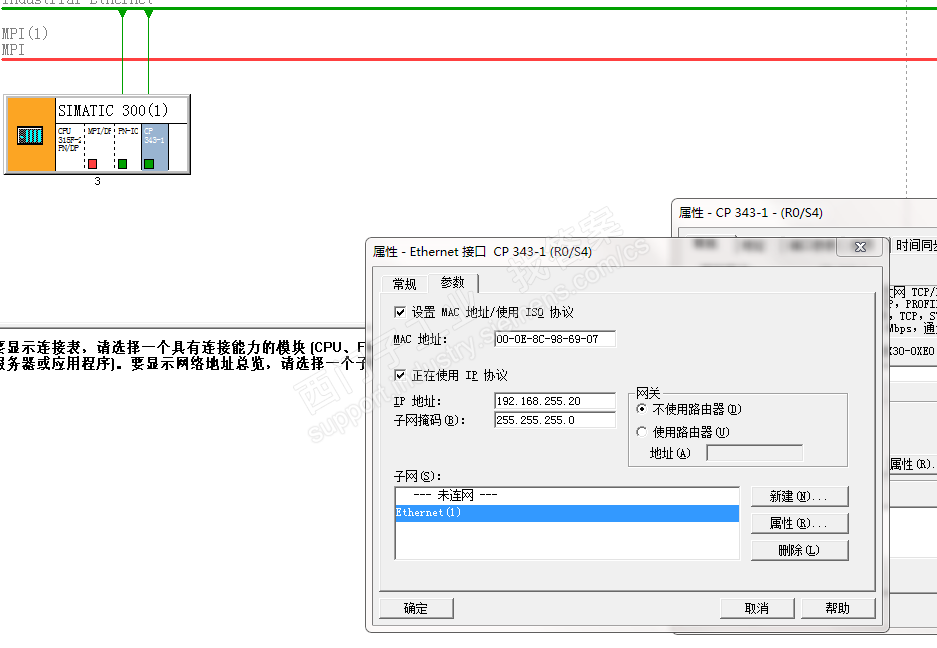Viewport: 937px width, 648px height.
Task: Select the CPU 315F-2 PN/DP module slot
Action: pyautogui.click(x=70, y=147)
